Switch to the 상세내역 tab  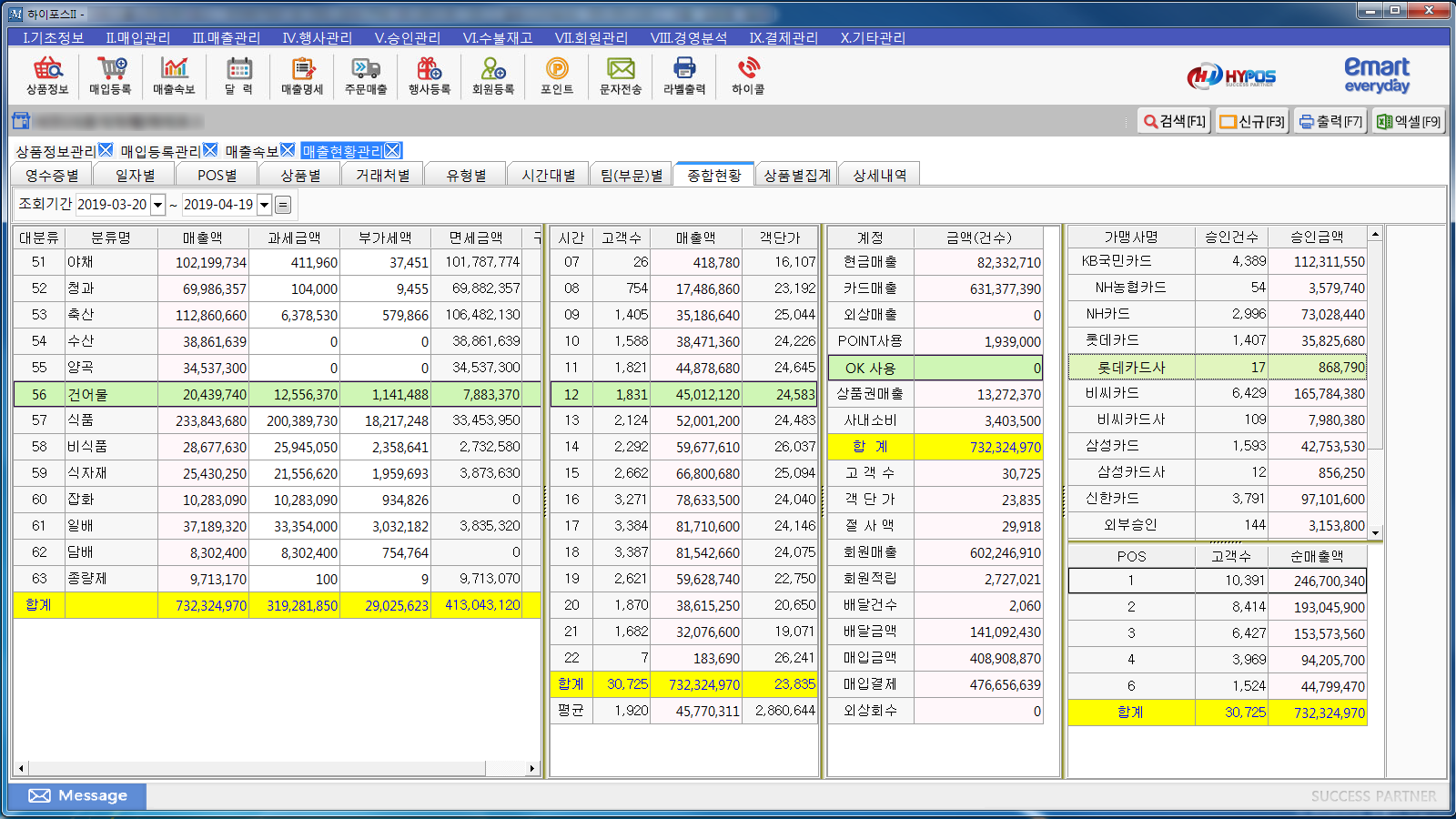click(880, 175)
